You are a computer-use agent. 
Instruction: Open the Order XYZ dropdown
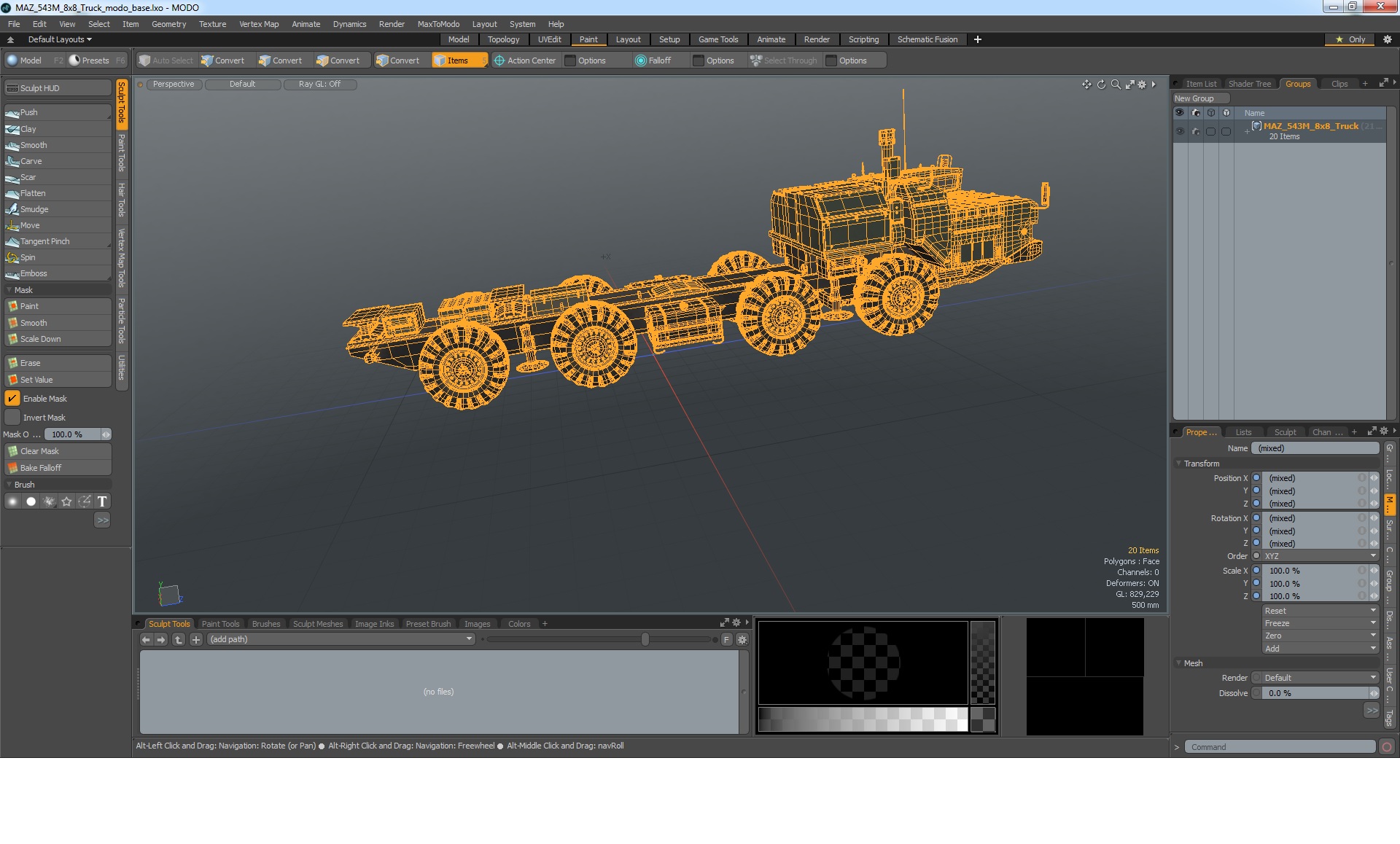[1321, 556]
